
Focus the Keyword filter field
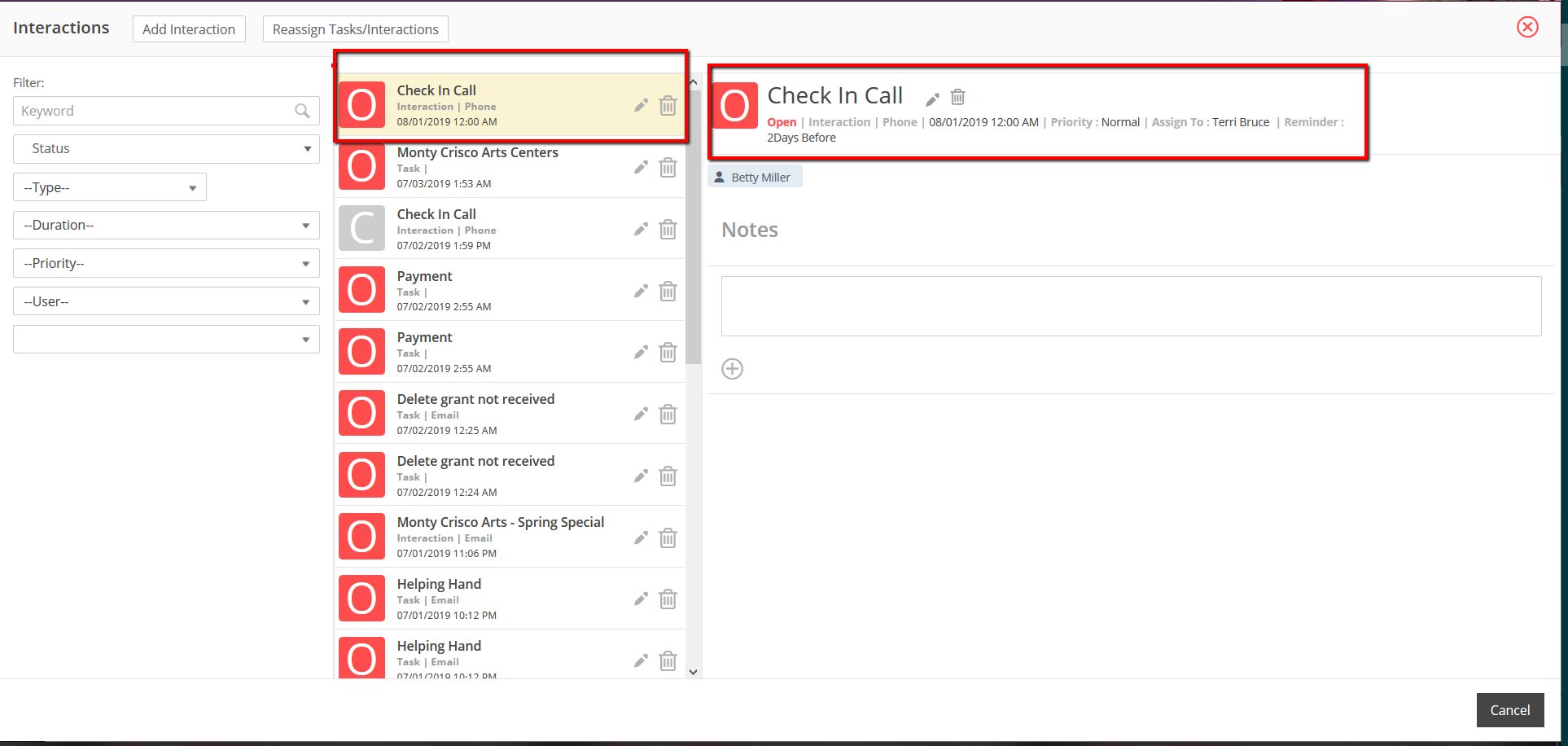click(166, 111)
